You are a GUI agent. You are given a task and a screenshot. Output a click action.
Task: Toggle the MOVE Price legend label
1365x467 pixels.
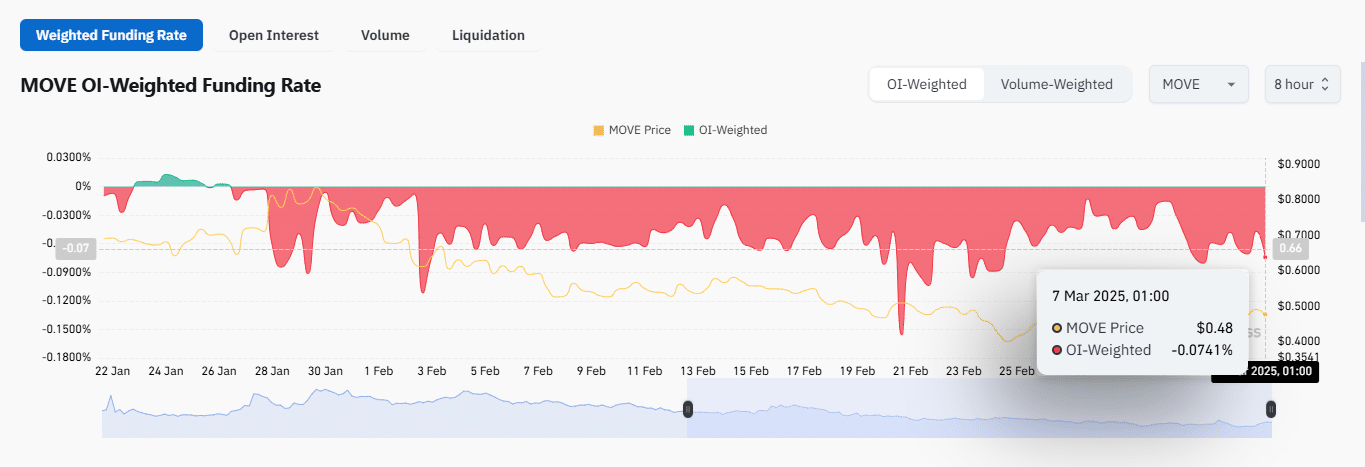pos(639,130)
